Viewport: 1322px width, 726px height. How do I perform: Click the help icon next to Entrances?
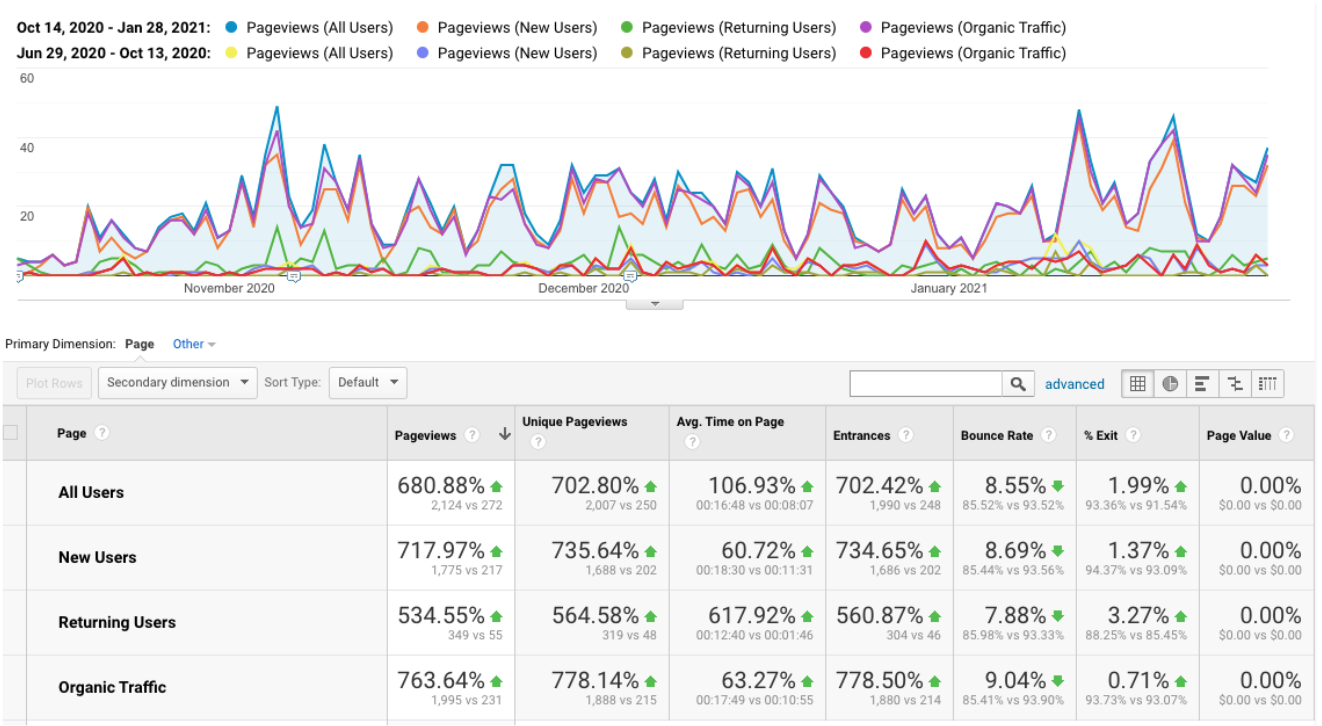click(x=905, y=436)
